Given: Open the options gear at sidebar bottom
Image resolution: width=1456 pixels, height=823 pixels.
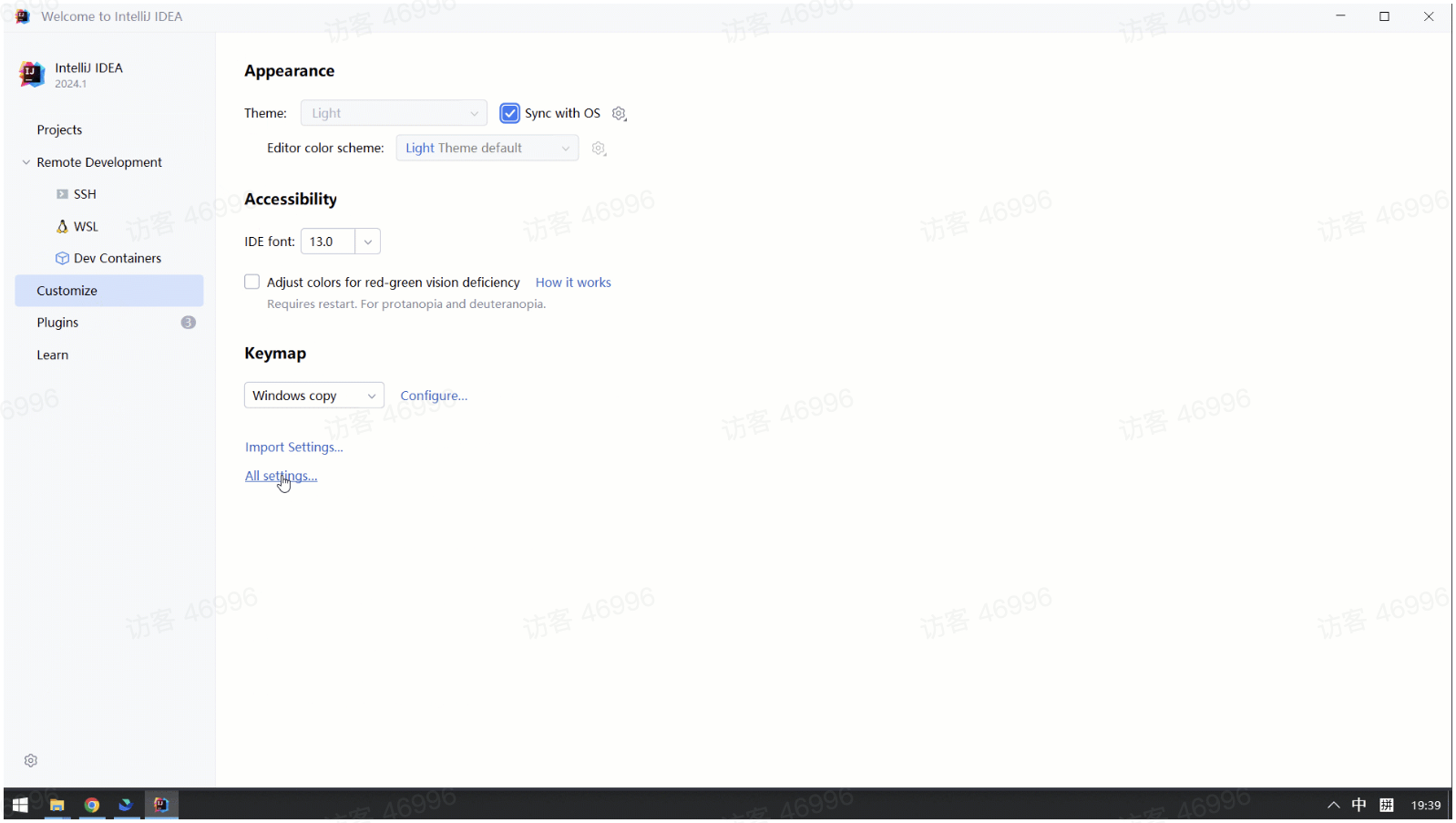Looking at the screenshot, I should pos(31,760).
